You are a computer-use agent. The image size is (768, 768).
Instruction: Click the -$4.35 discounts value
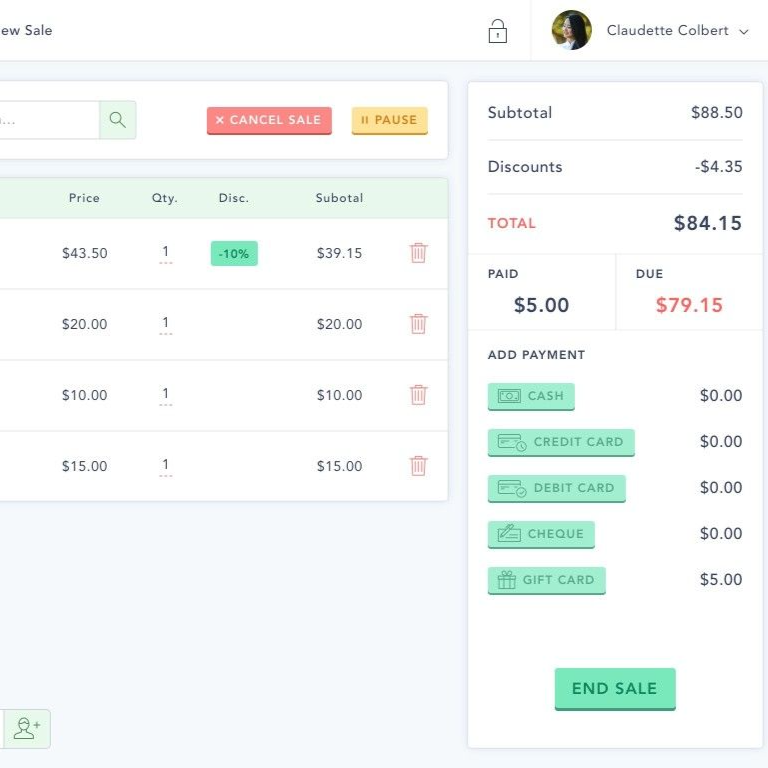(x=719, y=167)
